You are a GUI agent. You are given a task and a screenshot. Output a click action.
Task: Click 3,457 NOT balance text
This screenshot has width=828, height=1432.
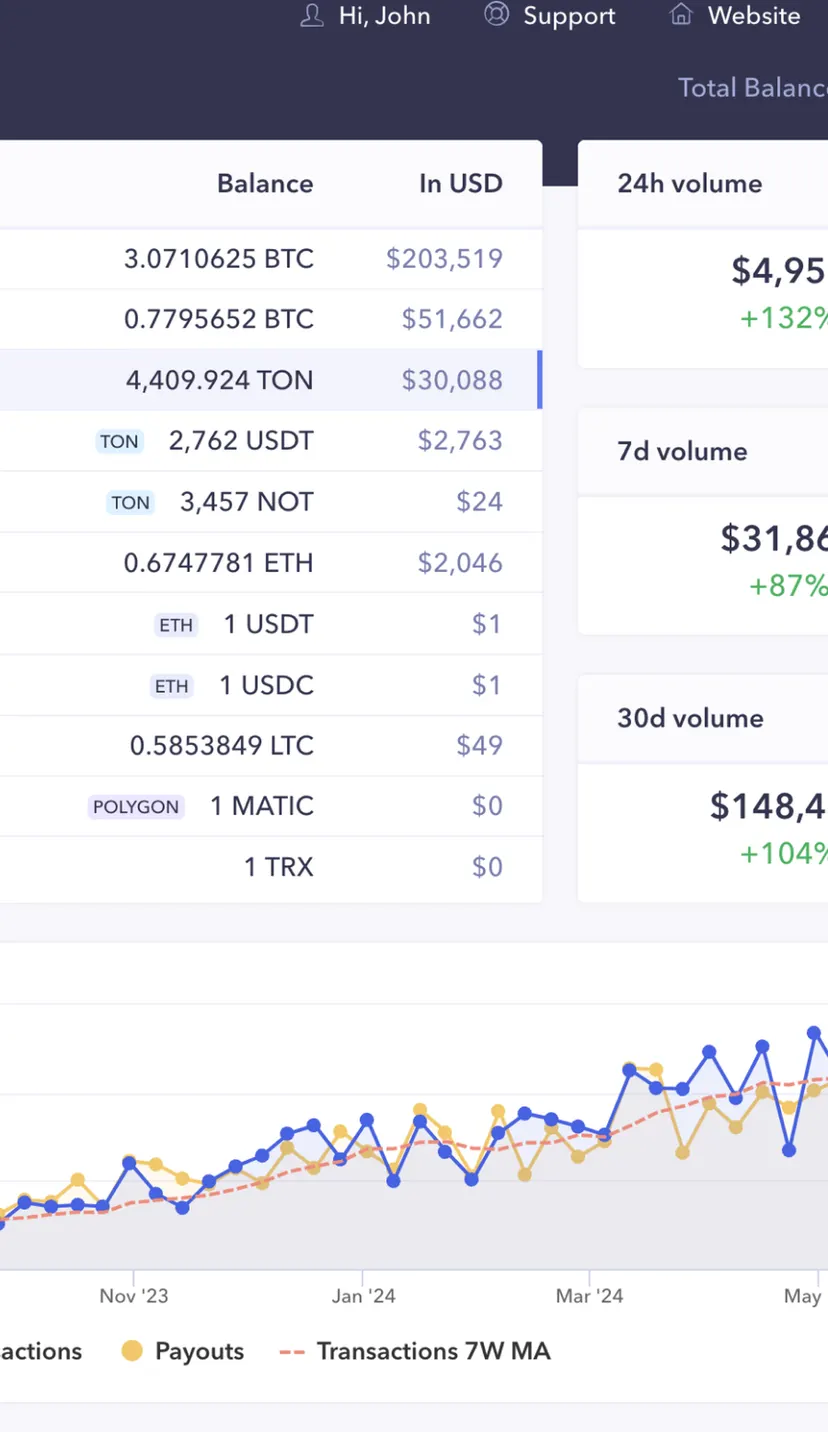pos(247,502)
